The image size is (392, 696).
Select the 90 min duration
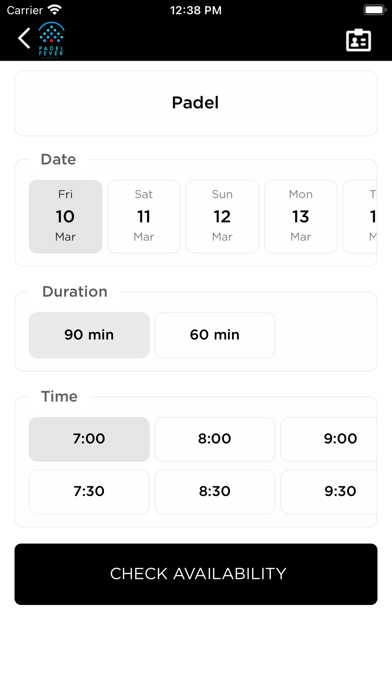point(89,335)
